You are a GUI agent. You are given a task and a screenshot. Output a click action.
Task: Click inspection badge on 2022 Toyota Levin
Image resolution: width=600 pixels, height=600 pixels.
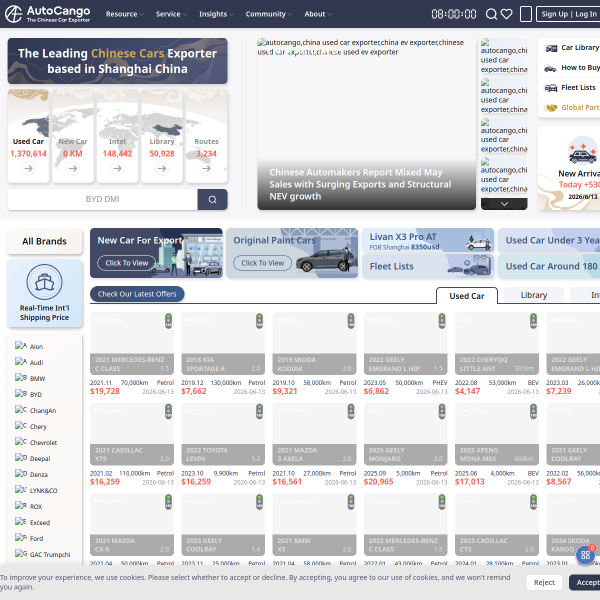tap(259, 411)
